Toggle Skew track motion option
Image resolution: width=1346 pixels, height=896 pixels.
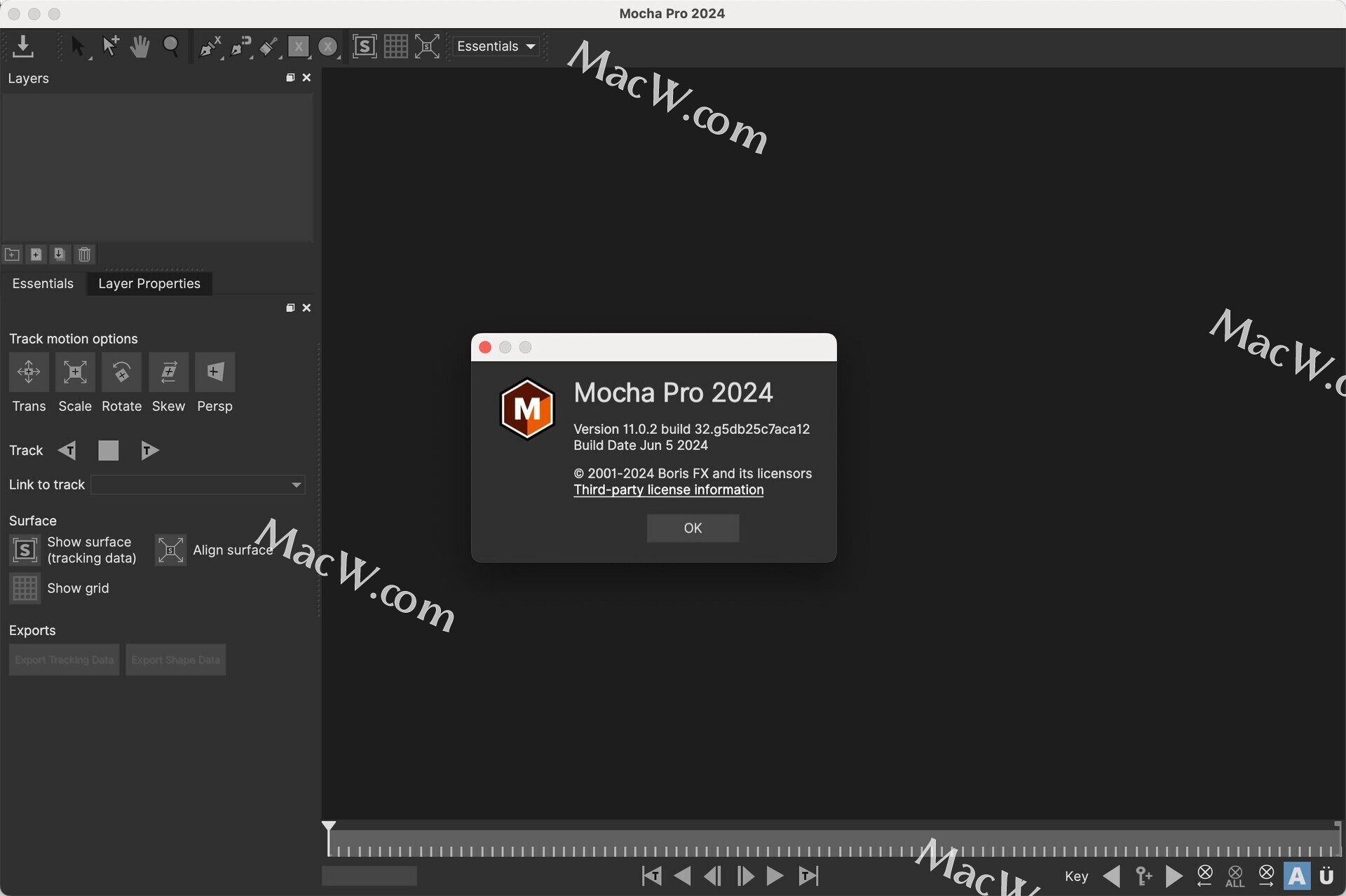(x=168, y=372)
